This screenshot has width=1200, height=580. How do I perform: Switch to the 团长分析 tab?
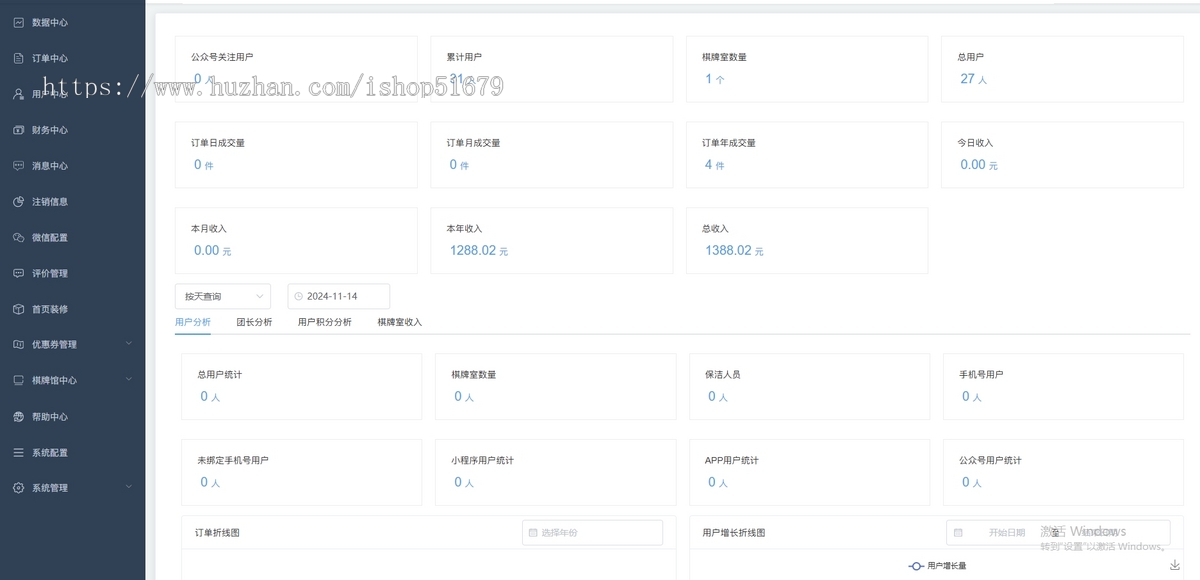point(254,322)
